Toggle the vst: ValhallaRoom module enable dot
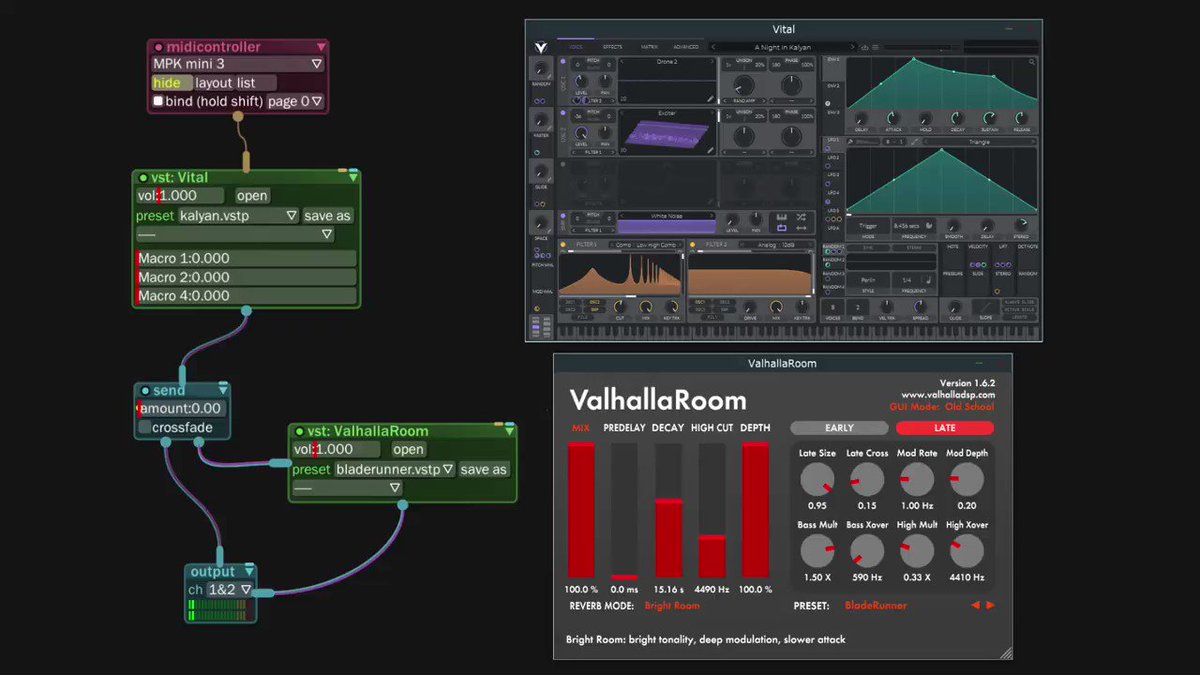Screen dimensions: 1200x675 [299, 431]
